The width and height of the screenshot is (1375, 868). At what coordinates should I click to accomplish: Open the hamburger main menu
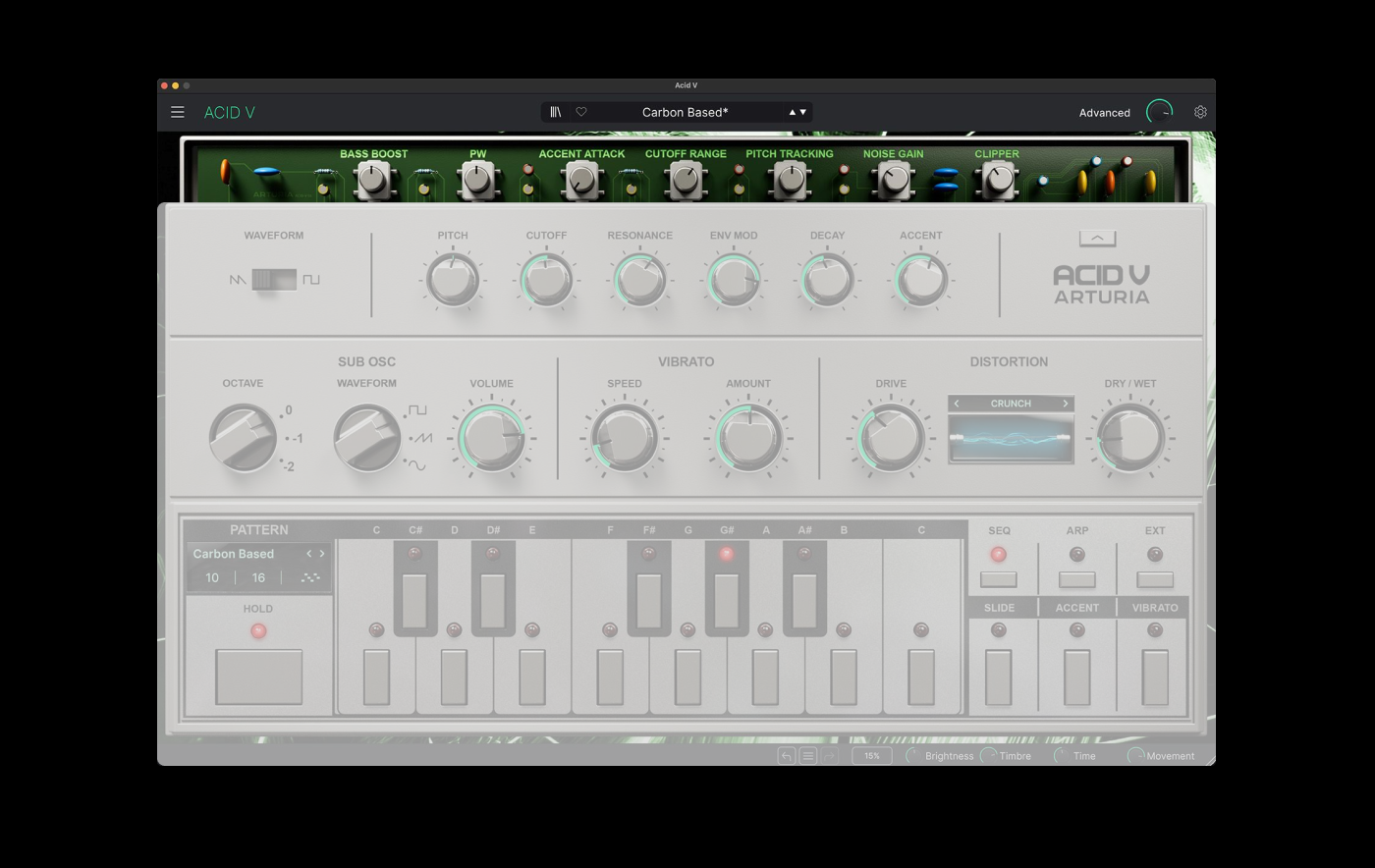(178, 112)
